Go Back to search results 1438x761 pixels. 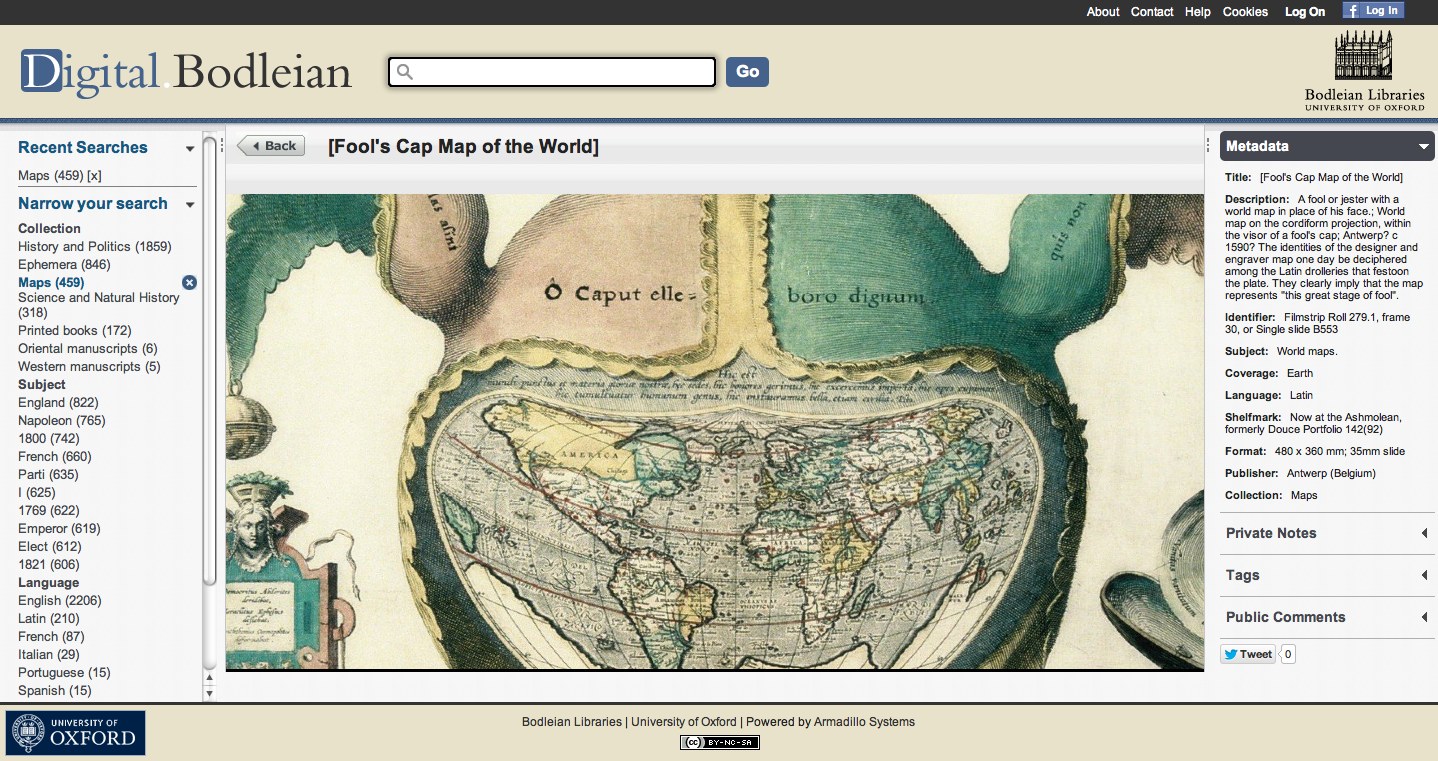coord(271,146)
